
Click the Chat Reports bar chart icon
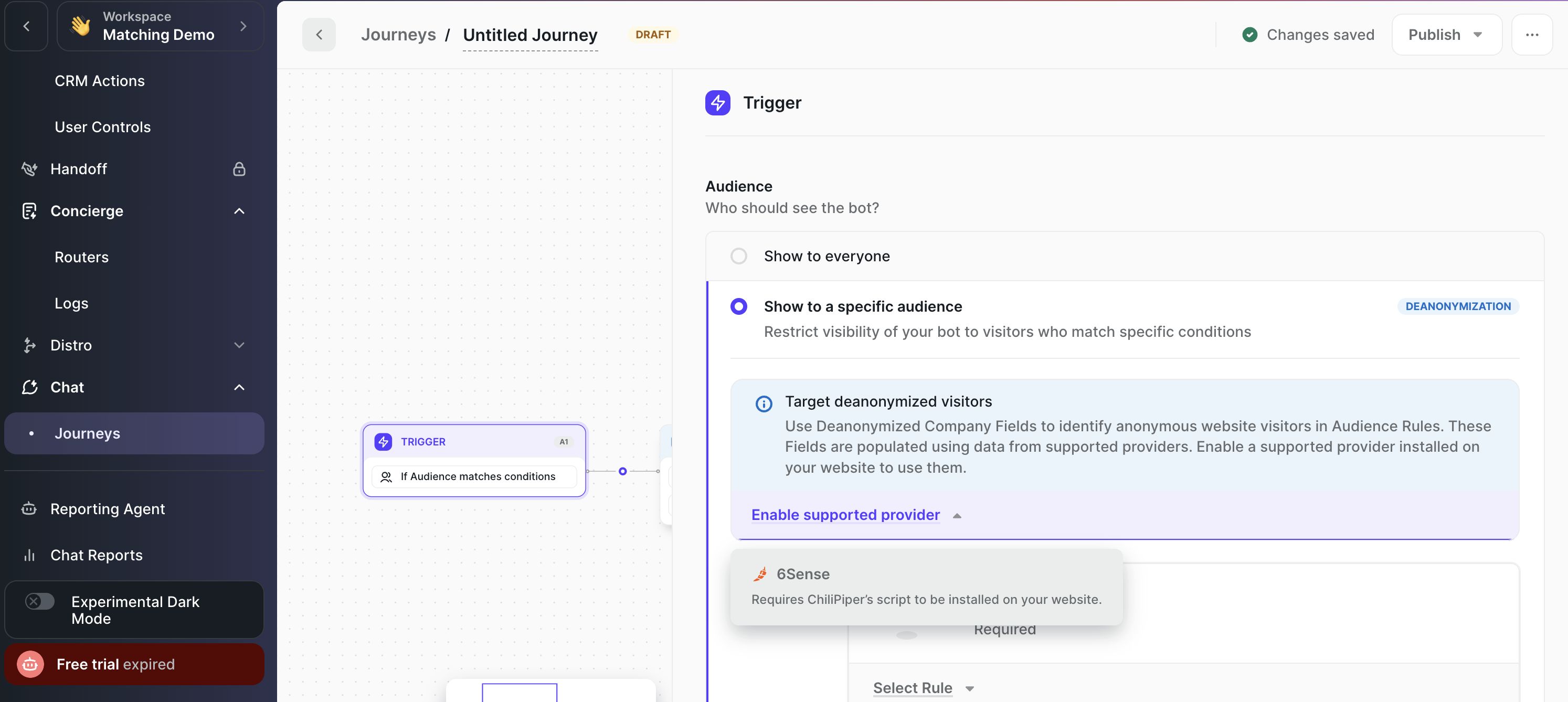coord(29,555)
